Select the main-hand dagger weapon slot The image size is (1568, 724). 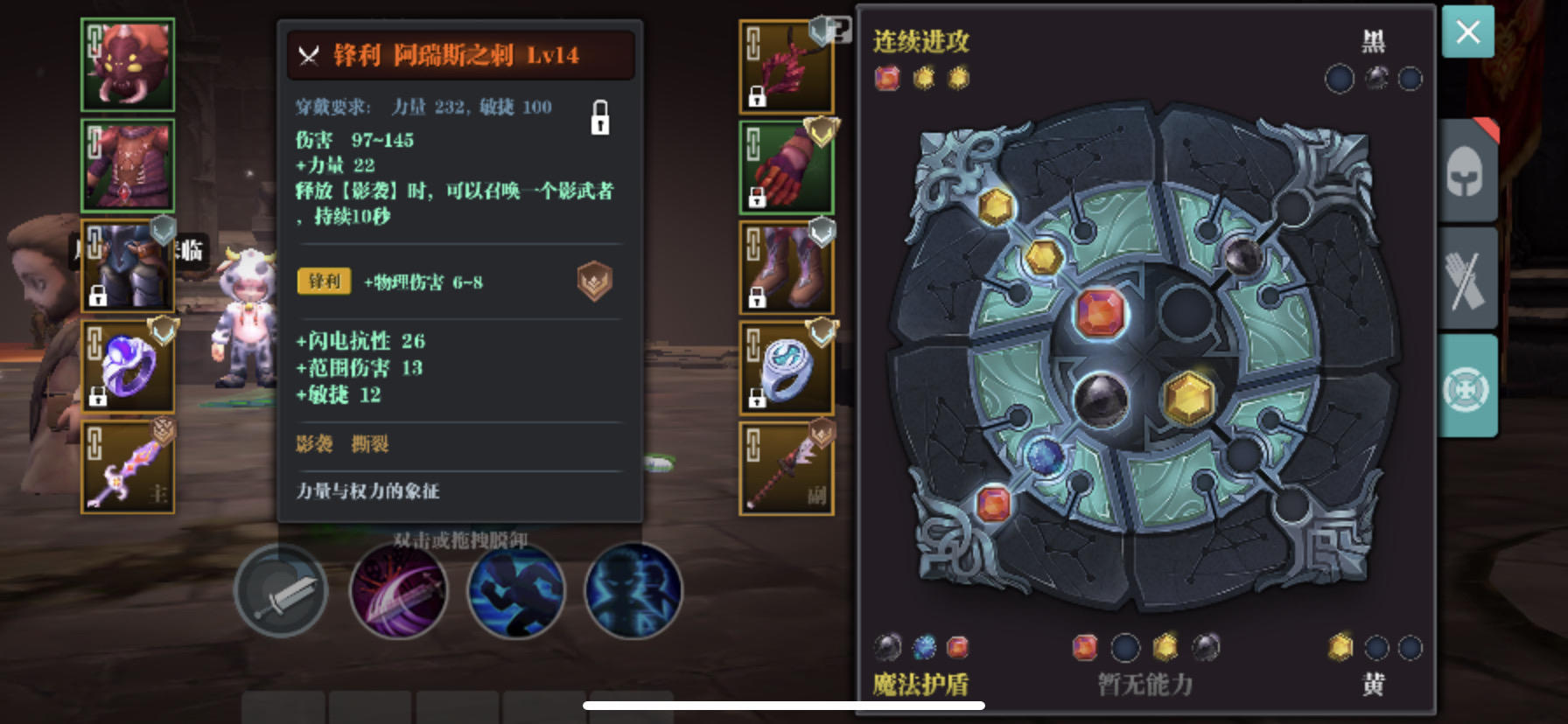pos(128,467)
